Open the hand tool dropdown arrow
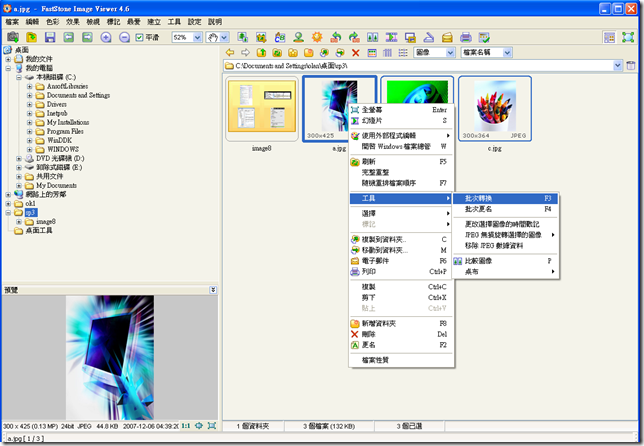 click(224, 37)
